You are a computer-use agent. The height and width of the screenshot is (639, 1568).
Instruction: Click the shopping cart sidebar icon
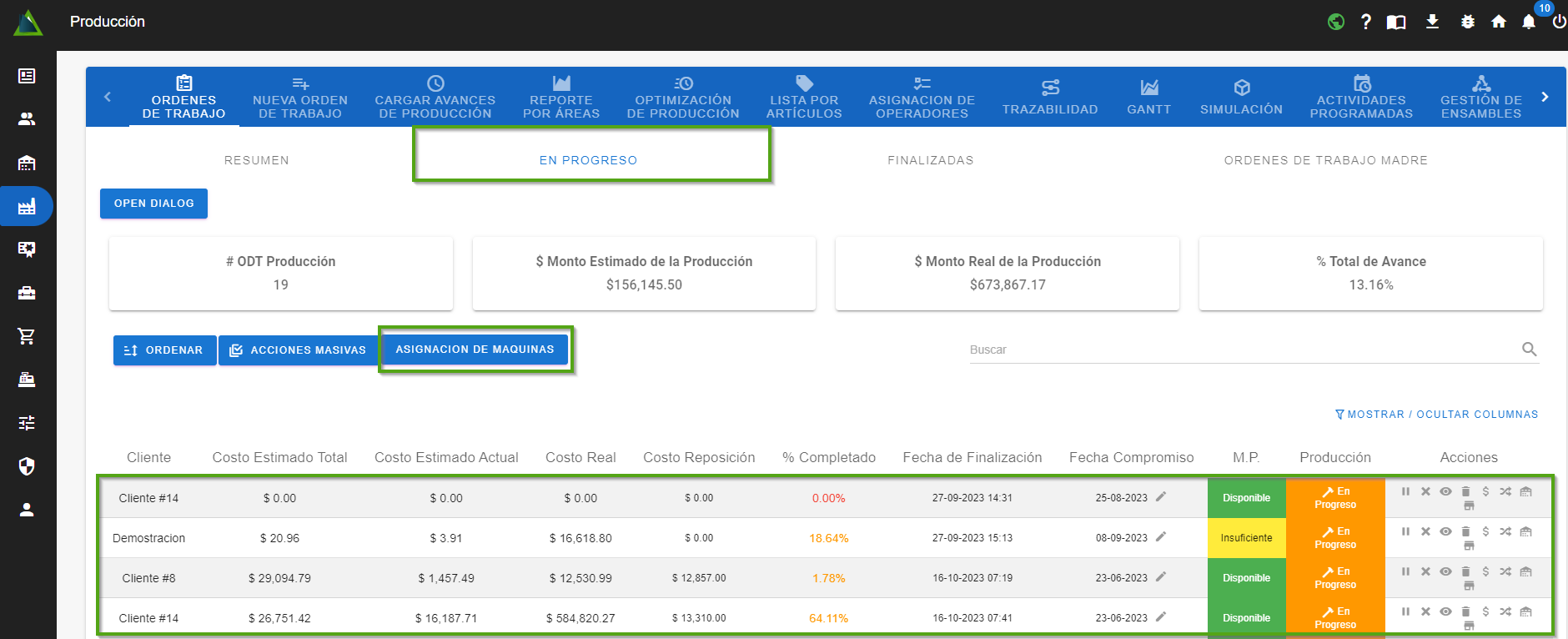27,336
